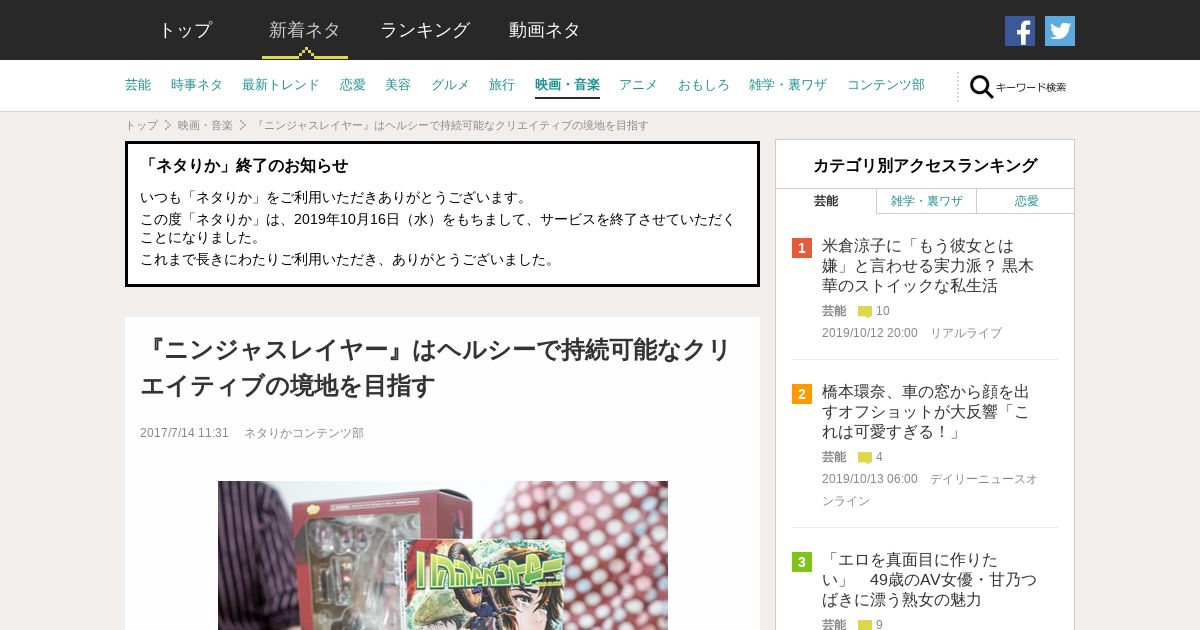Click breadcrumb article title link
The width and height of the screenshot is (1200, 630).
pos(453,125)
